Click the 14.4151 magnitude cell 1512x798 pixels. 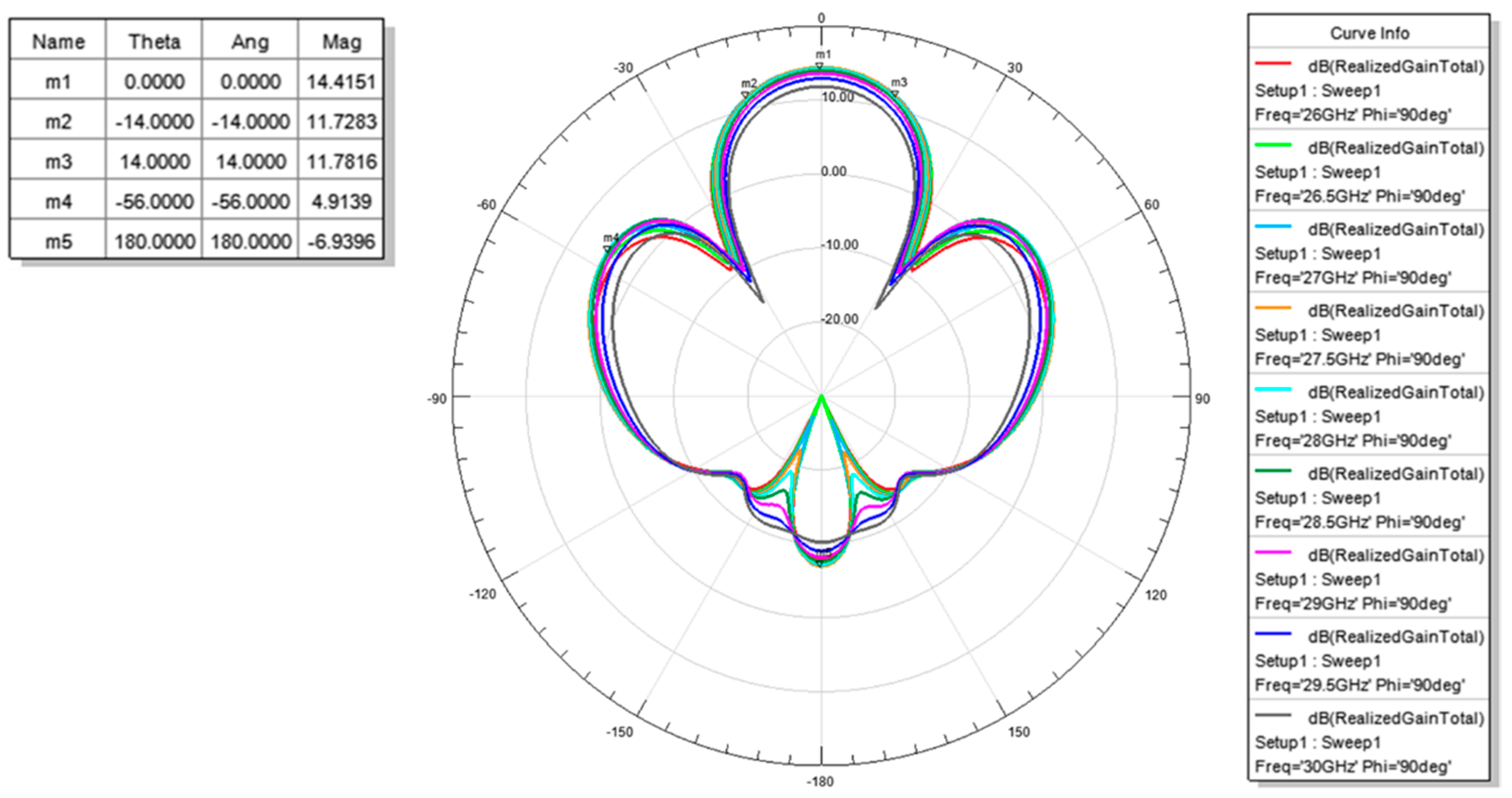pyautogui.click(x=342, y=82)
